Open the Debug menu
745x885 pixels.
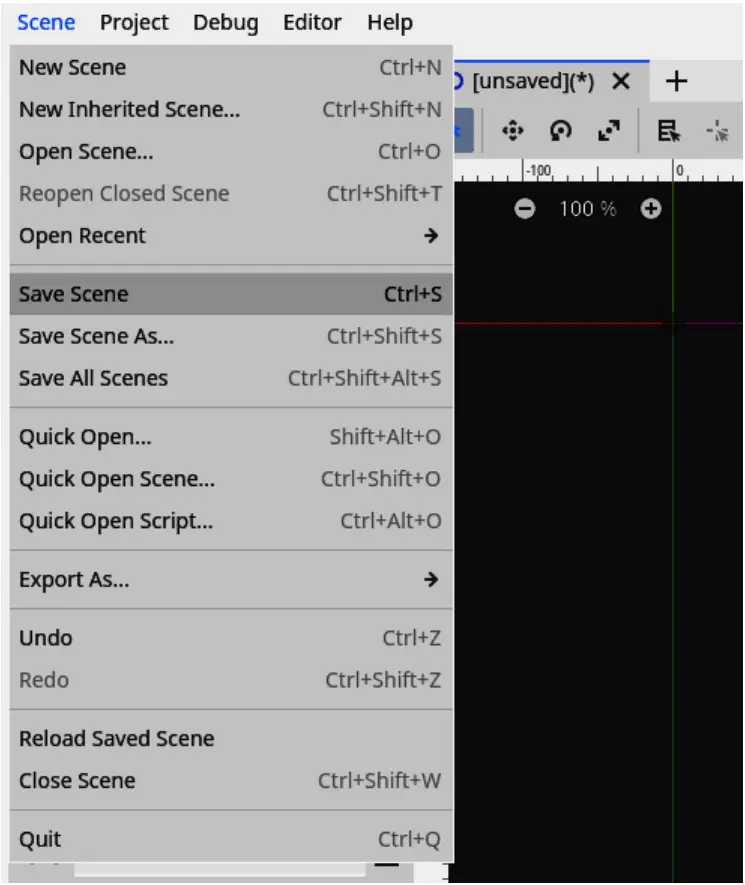tap(225, 22)
